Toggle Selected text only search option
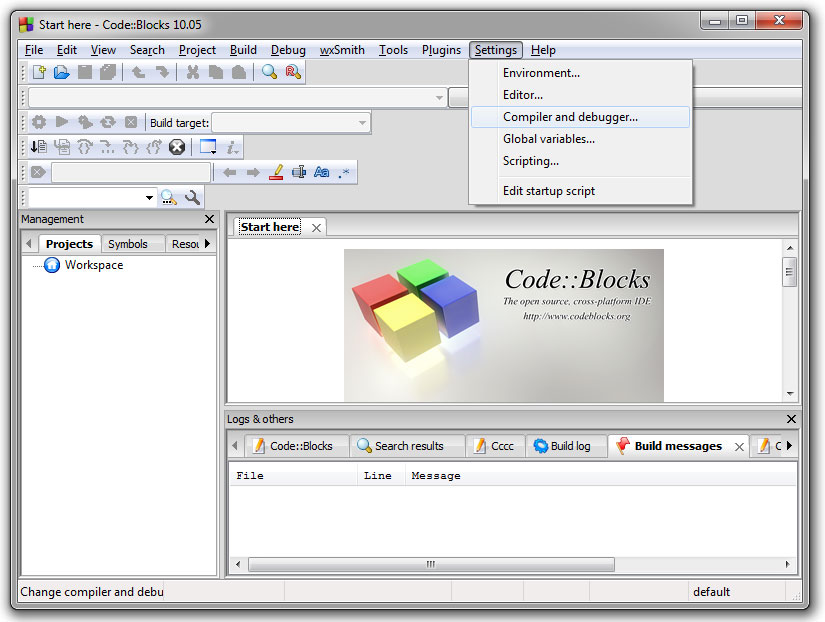Viewport: 825px width, 622px height. click(x=299, y=172)
